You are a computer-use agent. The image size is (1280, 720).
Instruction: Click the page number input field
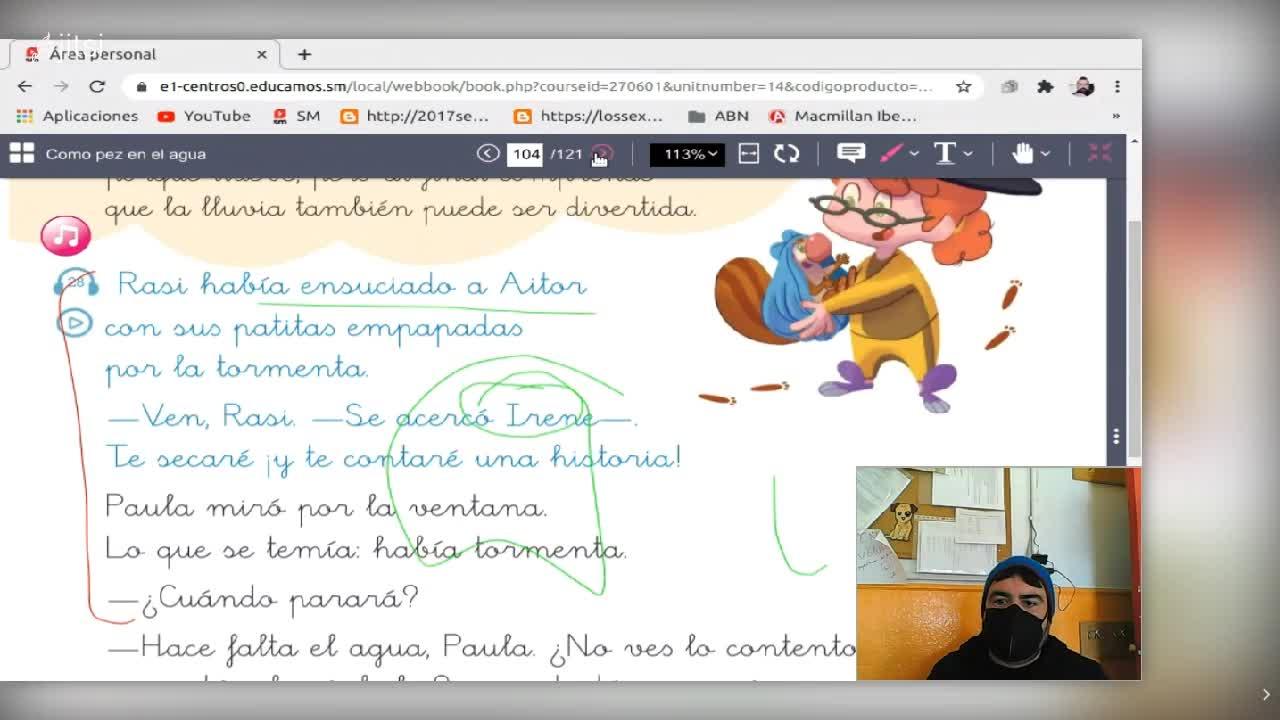point(525,154)
